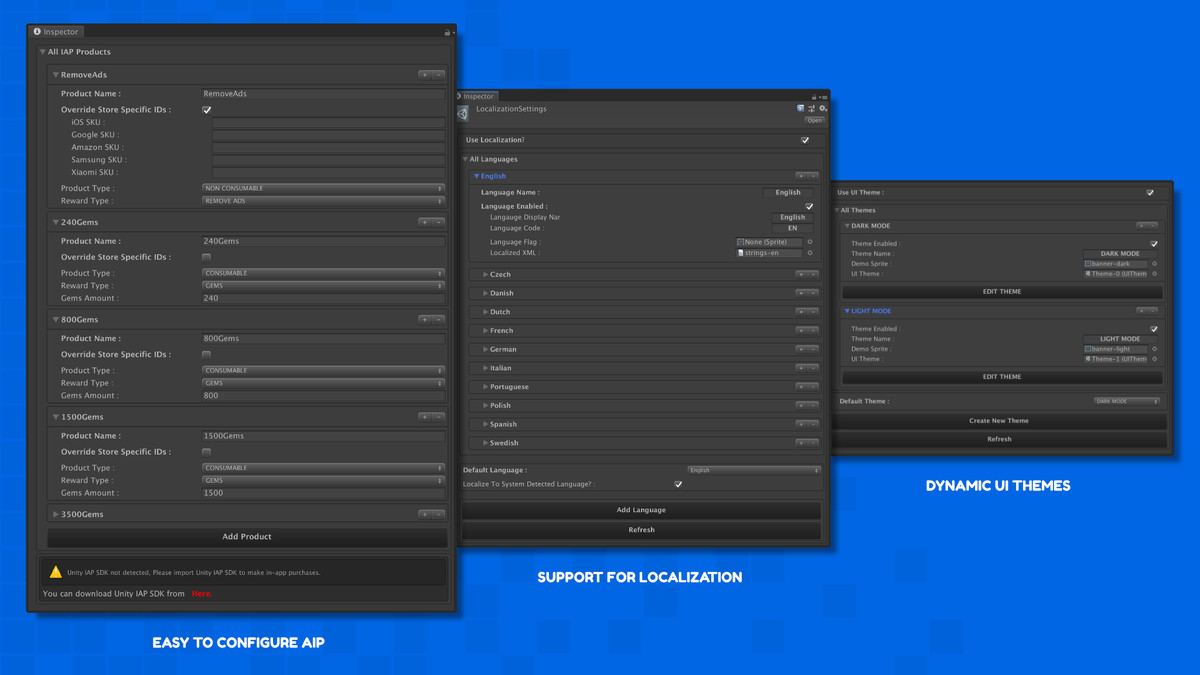Toggle Theme Enabled checkbox under DARK MODE
Image resolution: width=1200 pixels, height=675 pixels.
pyautogui.click(x=1154, y=244)
